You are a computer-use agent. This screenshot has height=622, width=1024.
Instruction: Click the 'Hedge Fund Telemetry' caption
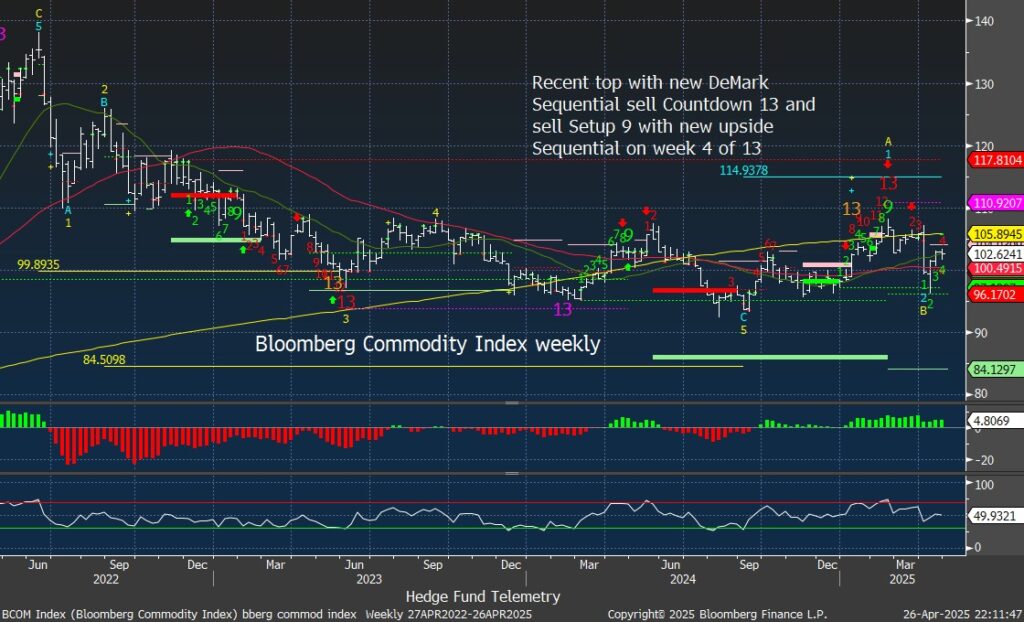coord(483,596)
